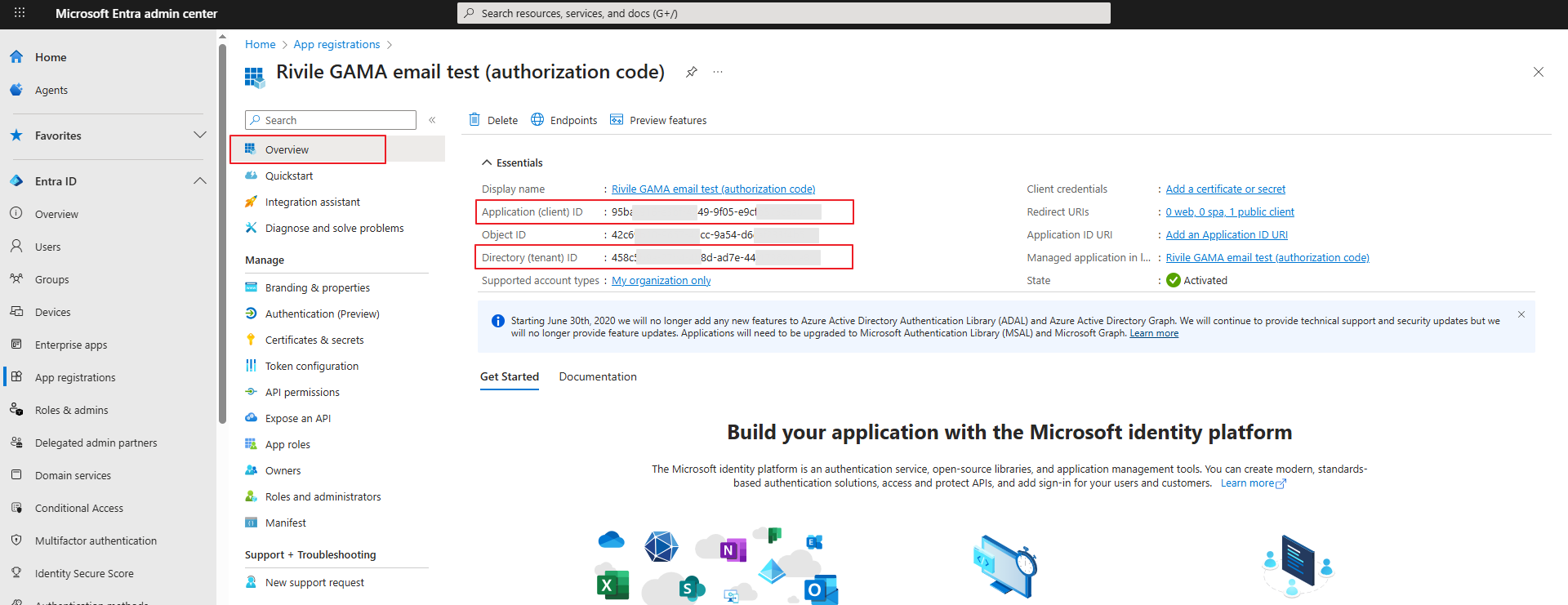This screenshot has height=605, width=1568.
Task: Dismiss the ADAL information banner
Action: [1521, 314]
